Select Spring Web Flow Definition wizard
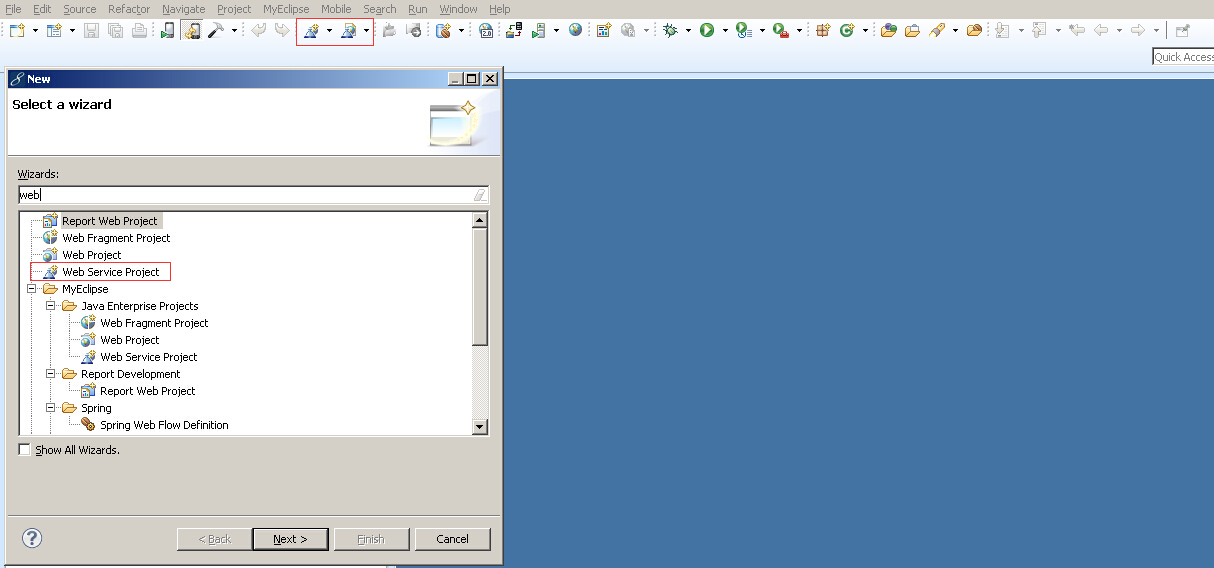 164,425
